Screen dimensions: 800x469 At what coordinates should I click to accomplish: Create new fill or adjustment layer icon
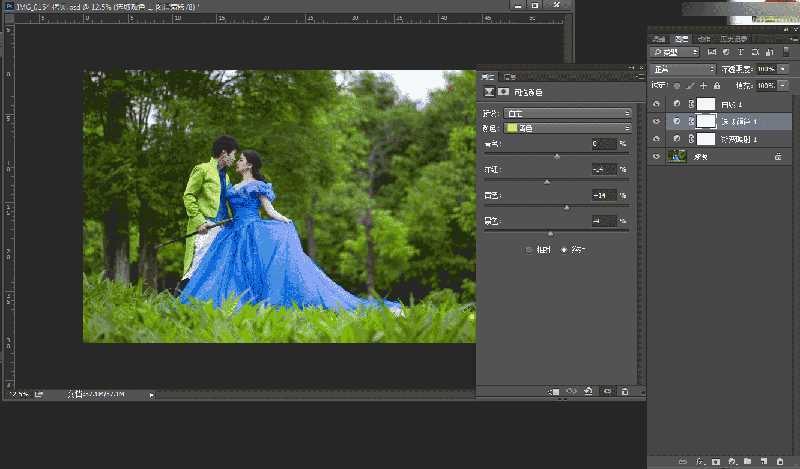(732, 462)
